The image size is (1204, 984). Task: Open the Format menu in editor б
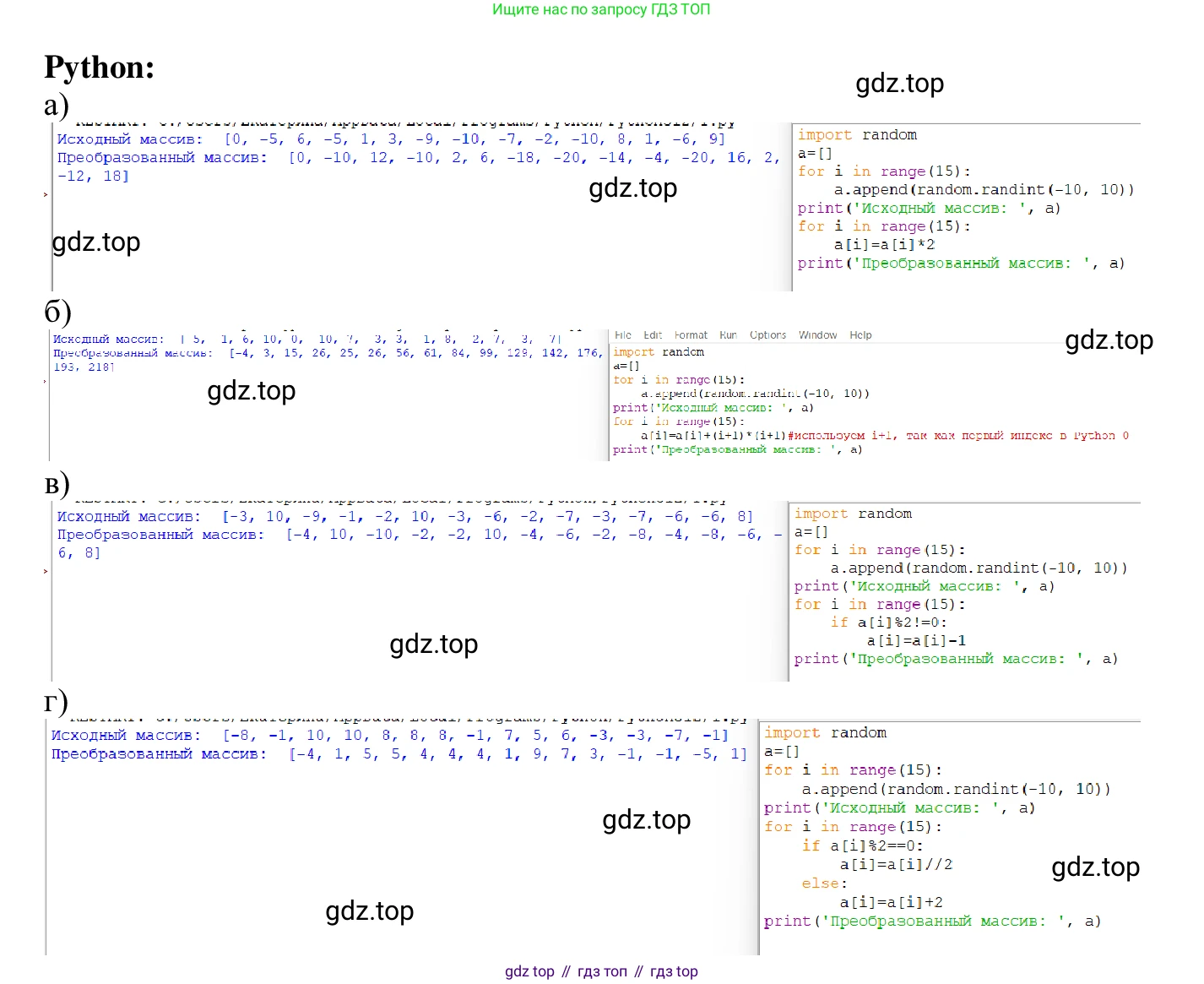[x=691, y=335]
